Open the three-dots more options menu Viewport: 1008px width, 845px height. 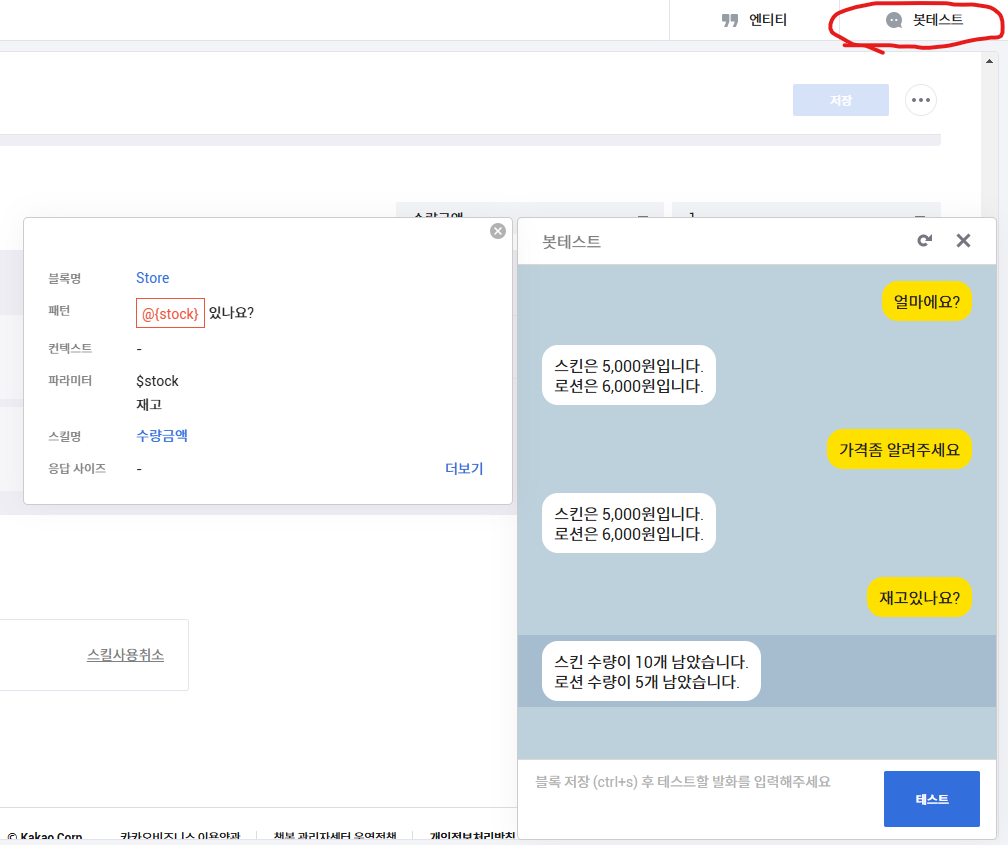coord(921,100)
